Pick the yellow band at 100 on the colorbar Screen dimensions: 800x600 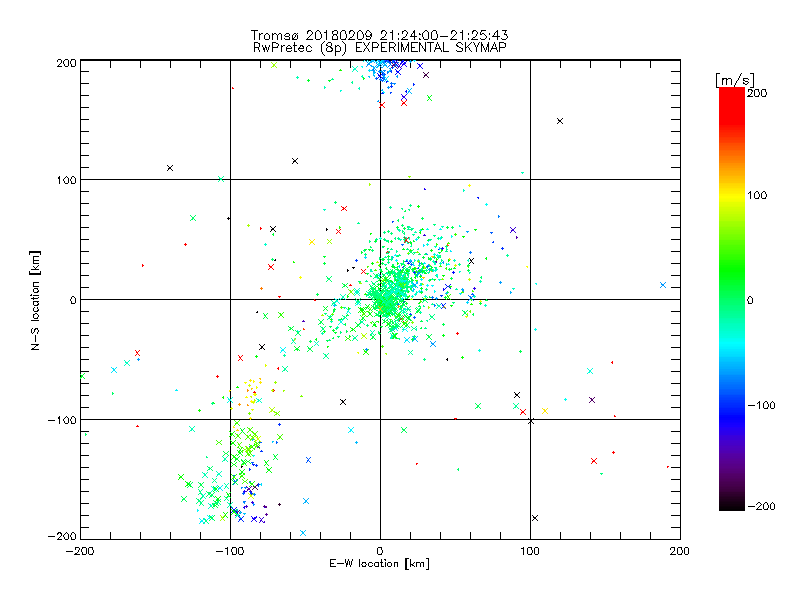732,195
